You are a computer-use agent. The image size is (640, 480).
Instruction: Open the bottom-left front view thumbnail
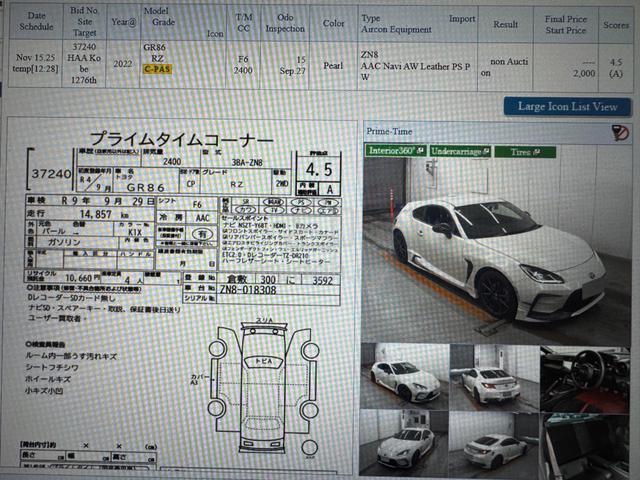pyautogui.click(x=404, y=443)
